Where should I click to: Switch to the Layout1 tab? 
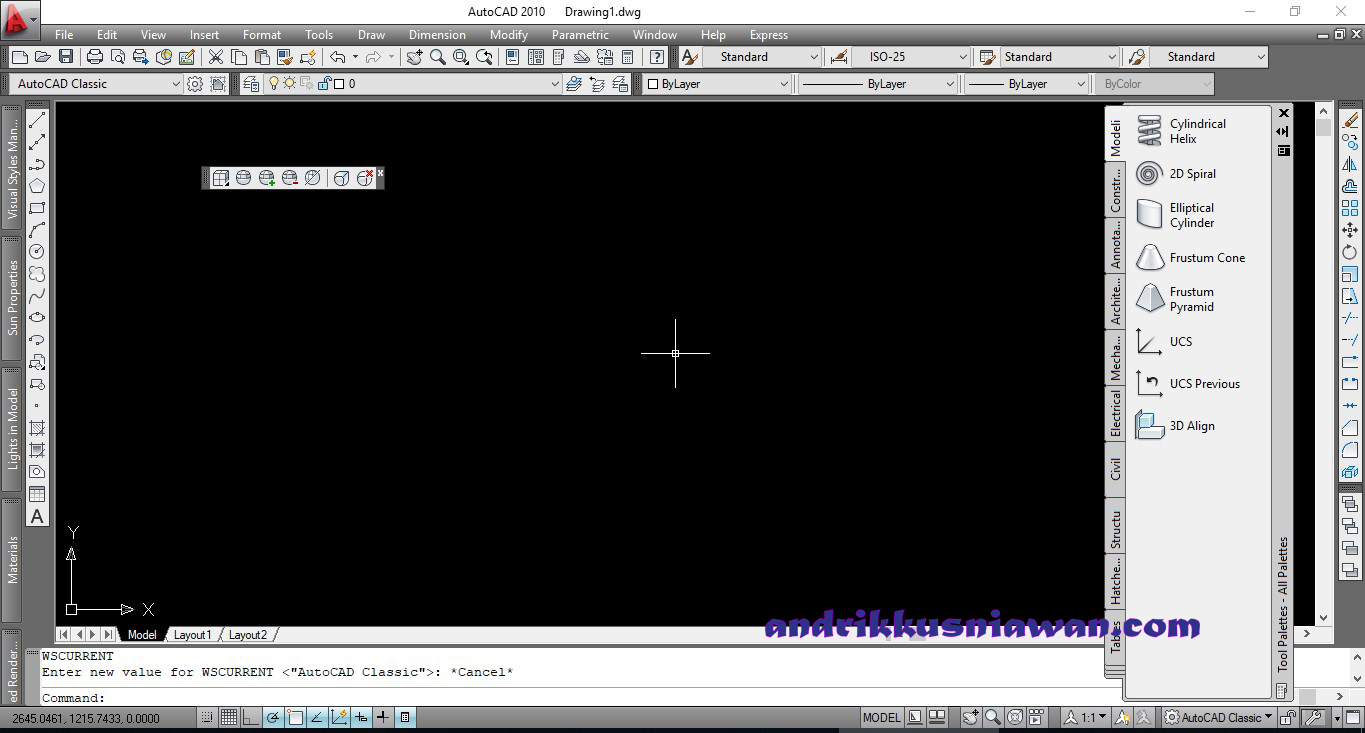(x=192, y=634)
